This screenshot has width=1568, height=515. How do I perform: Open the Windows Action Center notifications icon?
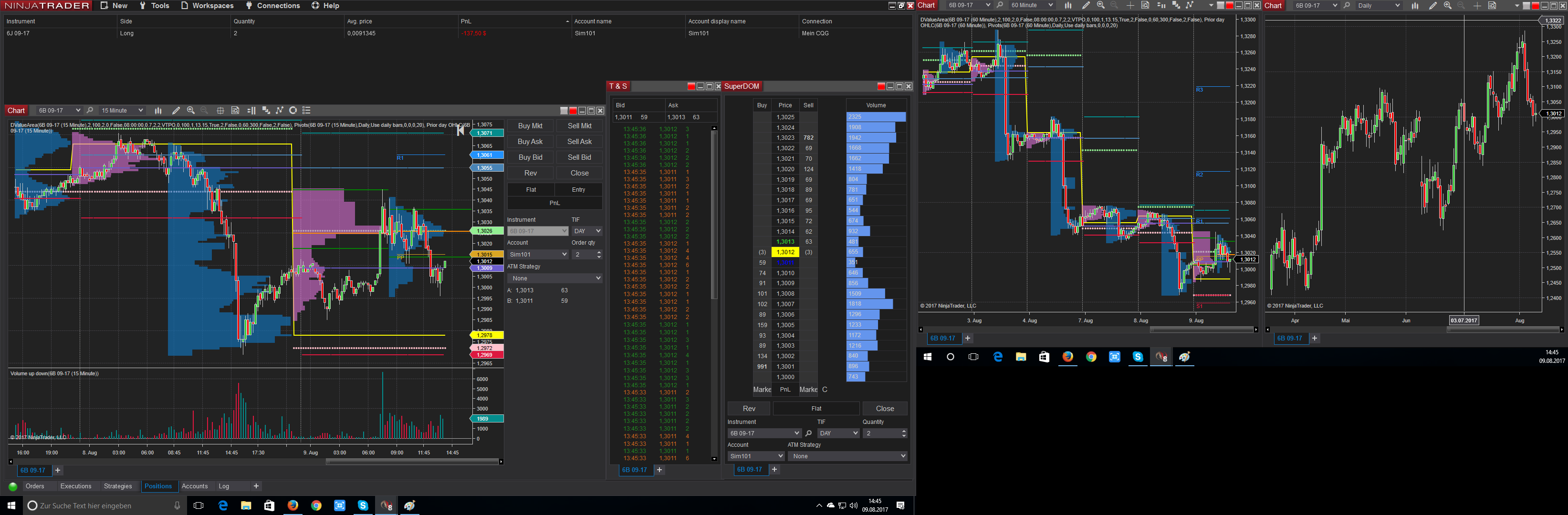click(900, 506)
